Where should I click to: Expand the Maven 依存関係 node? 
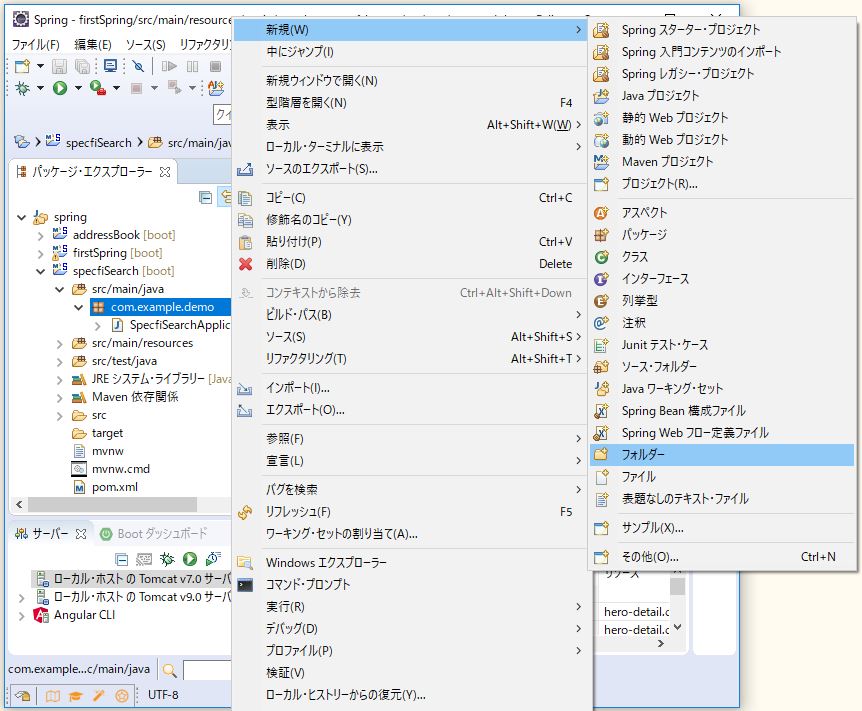point(59,398)
